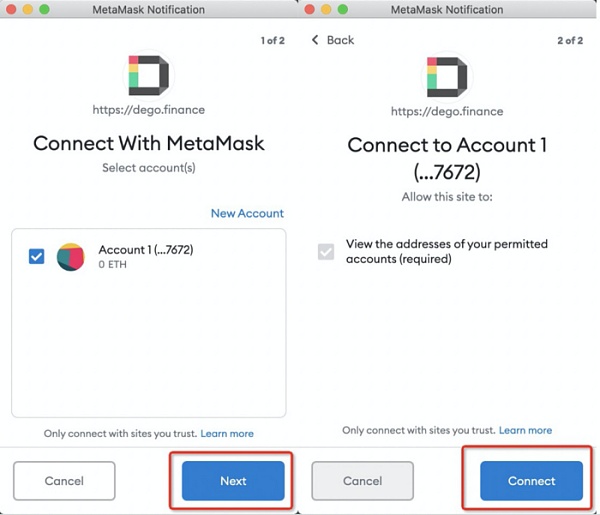Viewport: 600px width, 515px height.
Task: Select the Account 1 (...7672) row
Action: pos(148,256)
